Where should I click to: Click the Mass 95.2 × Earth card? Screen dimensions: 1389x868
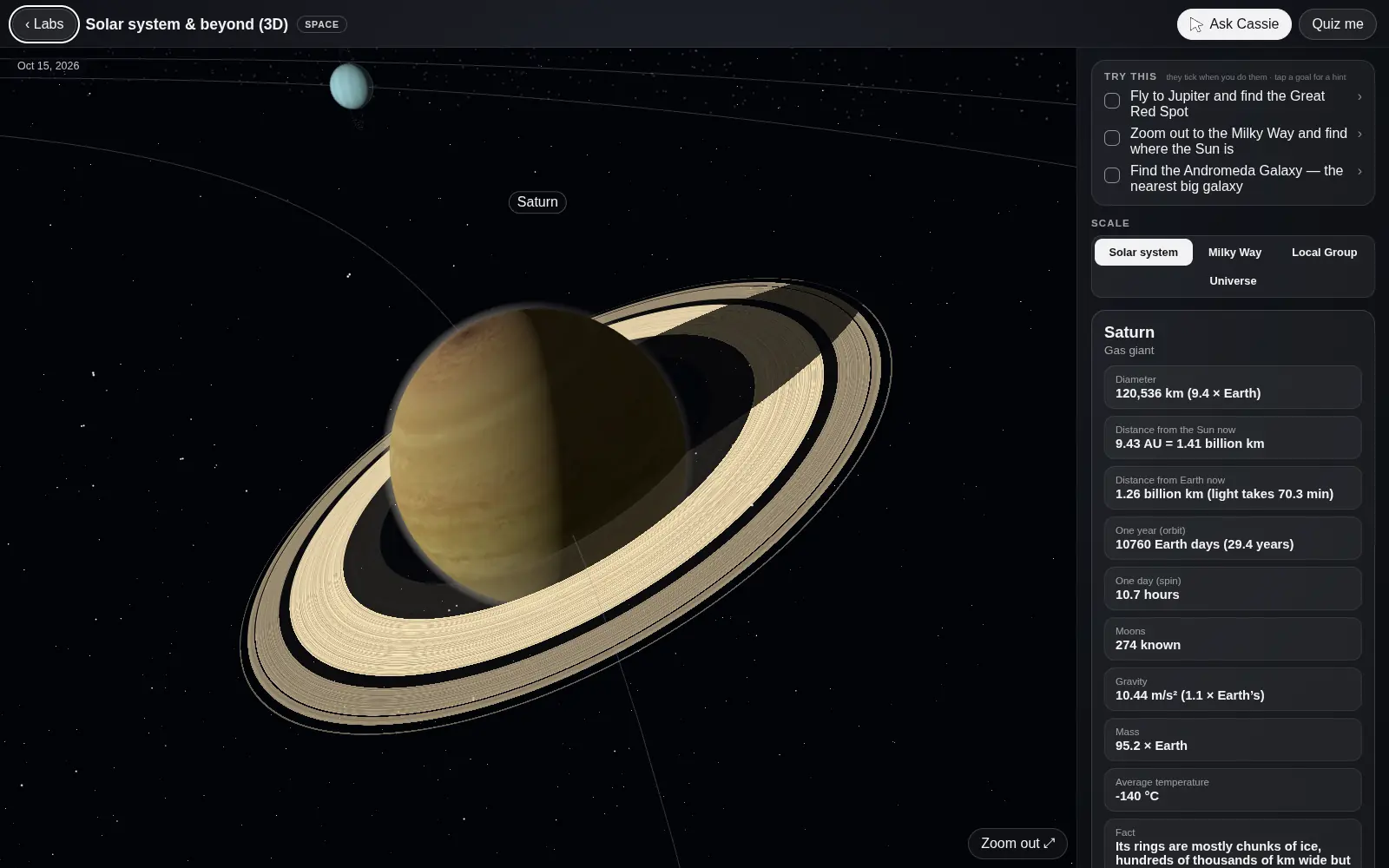point(1233,740)
